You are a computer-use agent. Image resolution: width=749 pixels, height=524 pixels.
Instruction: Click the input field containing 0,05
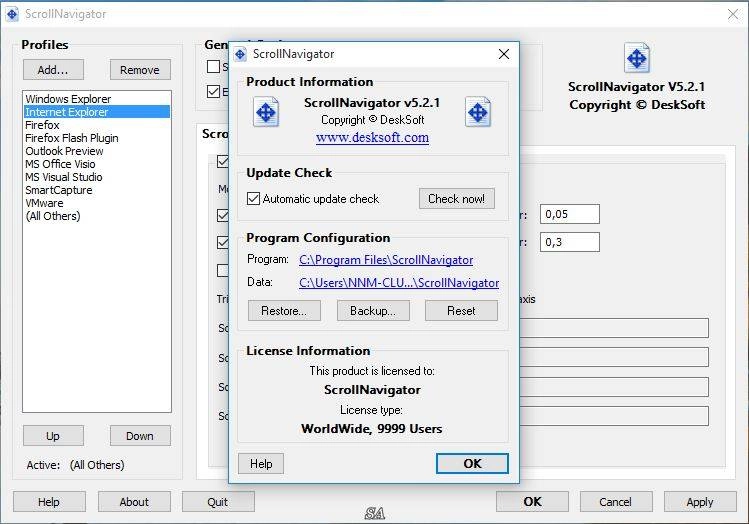[x=569, y=214]
